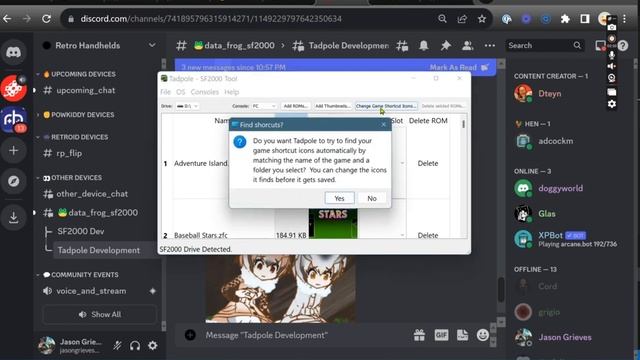Toggle member list icon

tap(467, 46)
